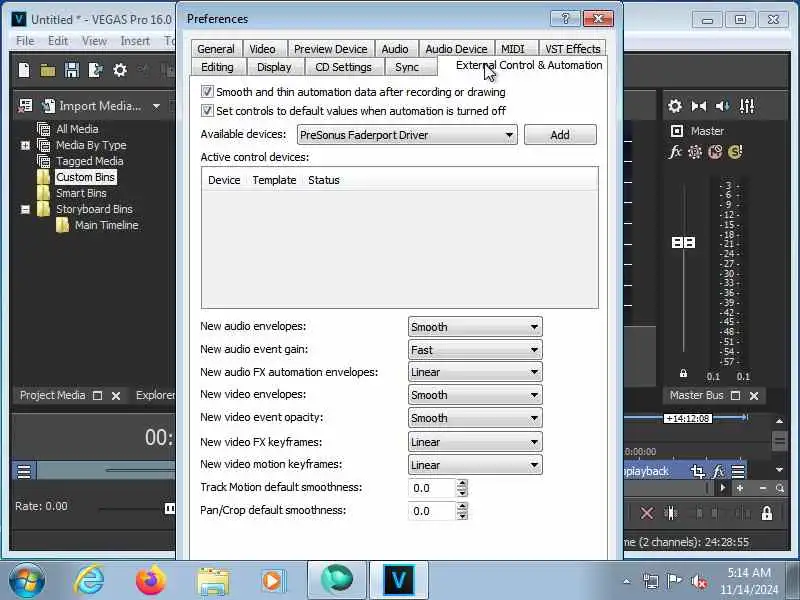Increase Pan/Crop default smoothness spinner

[x=462, y=506]
